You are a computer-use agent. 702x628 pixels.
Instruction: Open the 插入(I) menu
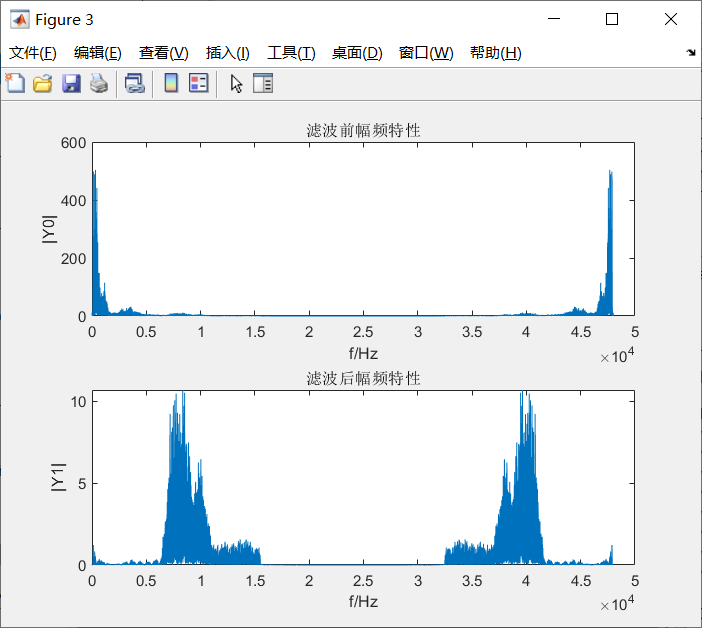(x=227, y=53)
